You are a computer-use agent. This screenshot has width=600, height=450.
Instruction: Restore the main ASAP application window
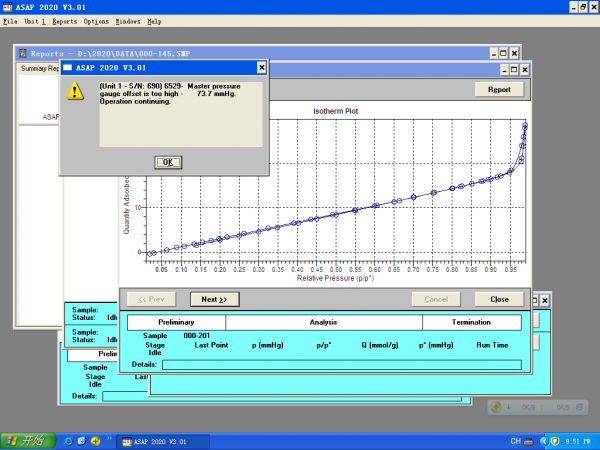coord(583,7)
